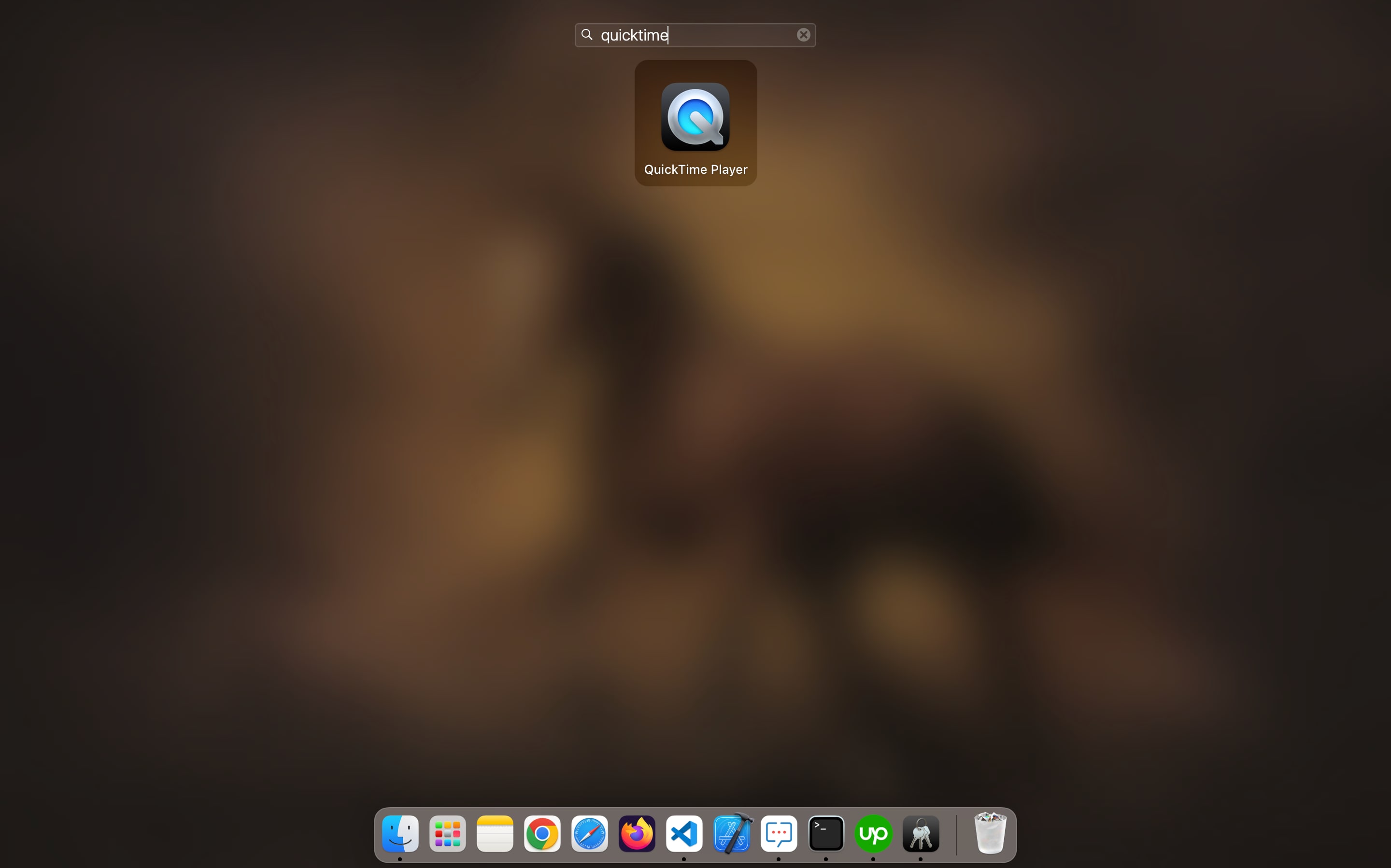Image resolution: width=1391 pixels, height=868 pixels.
Task: Open Finder from the Dock
Action: click(x=400, y=833)
